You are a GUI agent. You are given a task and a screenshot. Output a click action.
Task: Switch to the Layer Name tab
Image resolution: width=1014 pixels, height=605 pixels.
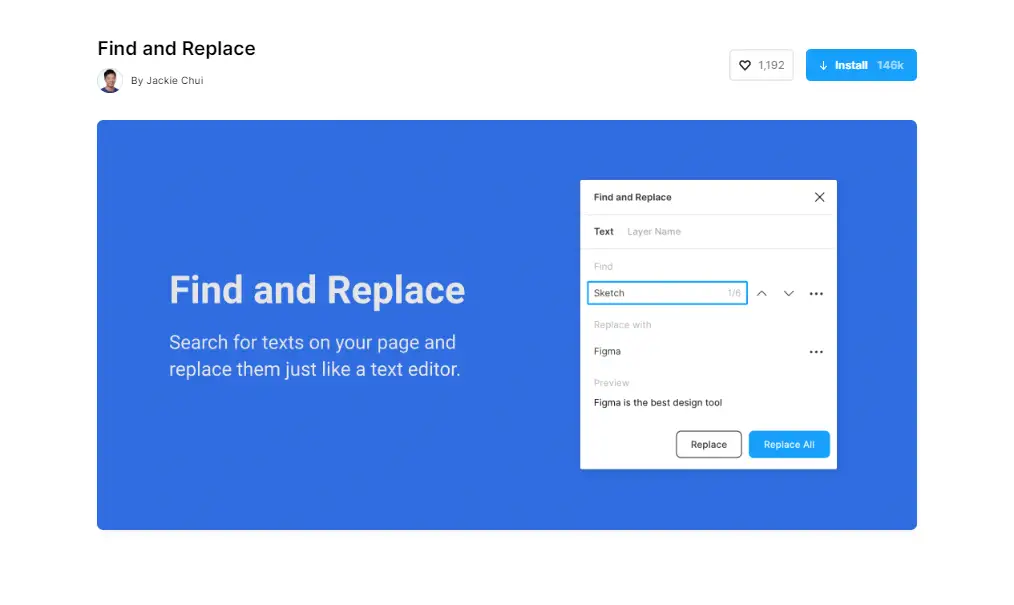click(x=654, y=231)
